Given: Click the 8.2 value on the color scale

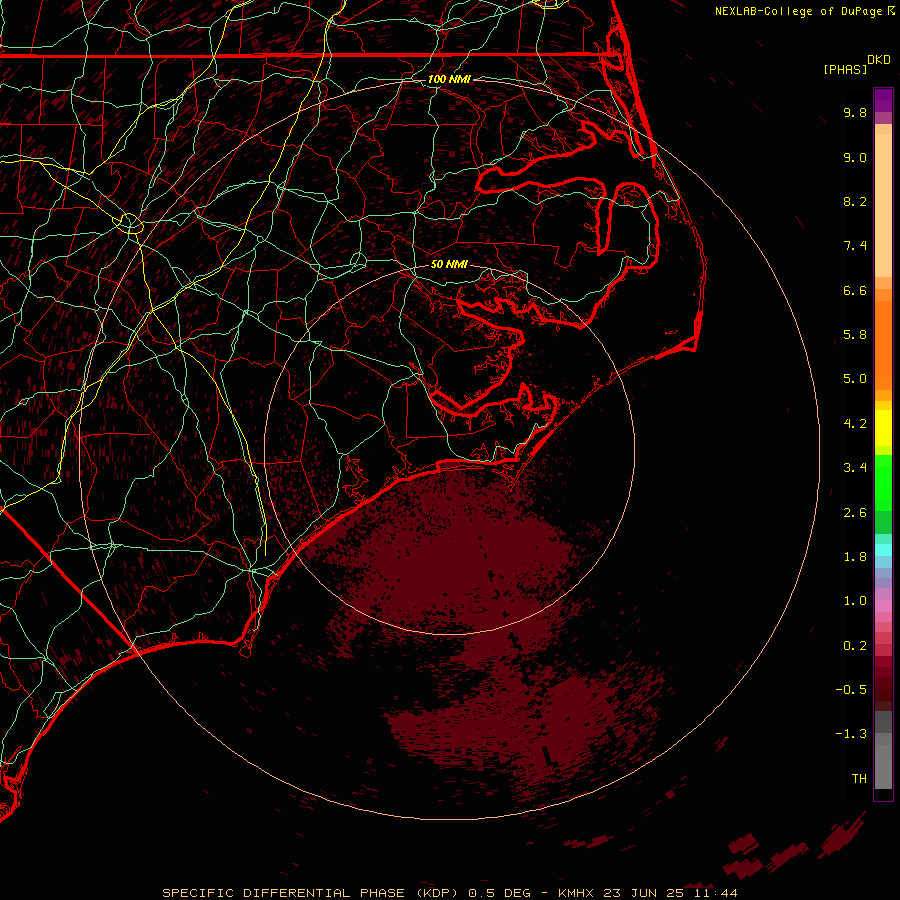Looking at the screenshot, I should click(855, 201).
